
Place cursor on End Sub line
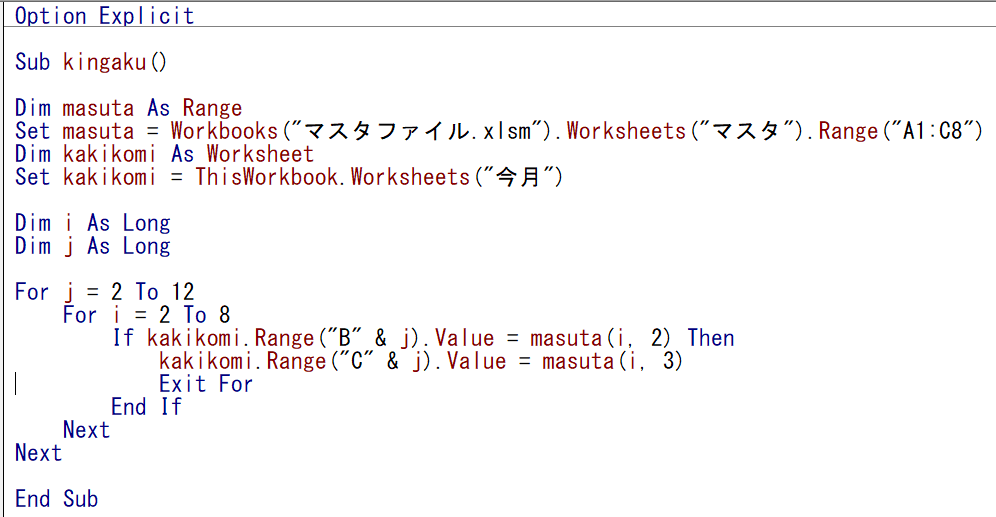coord(56,499)
